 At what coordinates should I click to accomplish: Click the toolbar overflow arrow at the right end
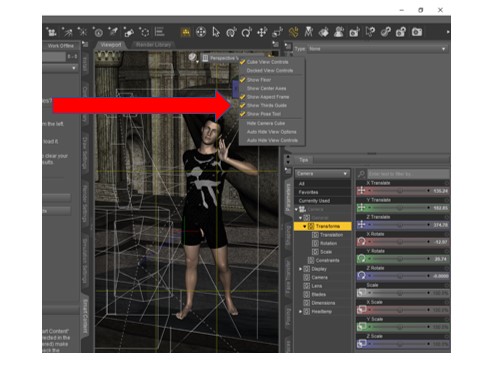[x=448, y=32]
